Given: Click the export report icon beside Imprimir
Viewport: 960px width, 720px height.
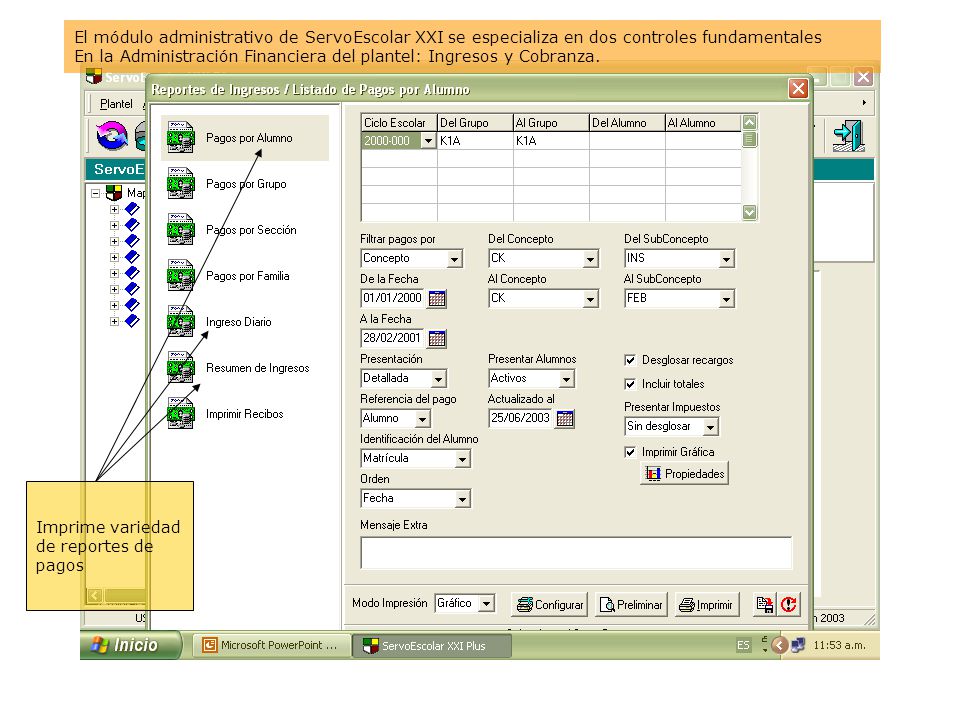Looking at the screenshot, I should point(764,605).
